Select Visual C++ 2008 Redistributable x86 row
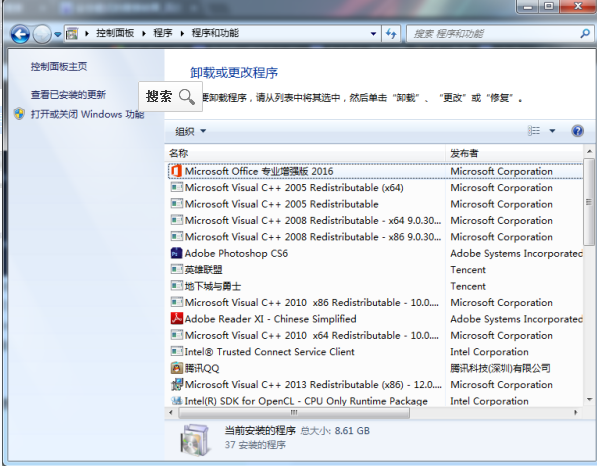The height and width of the screenshot is (466, 597). 375,237
